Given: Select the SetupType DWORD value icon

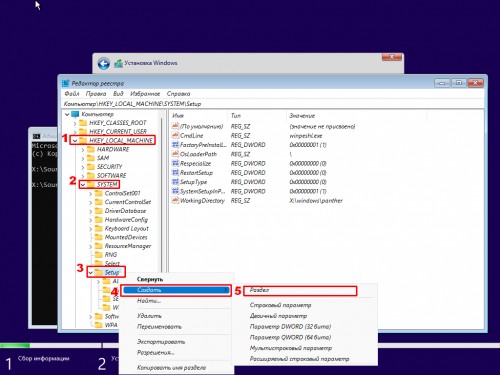Looking at the screenshot, I should click(175, 182).
